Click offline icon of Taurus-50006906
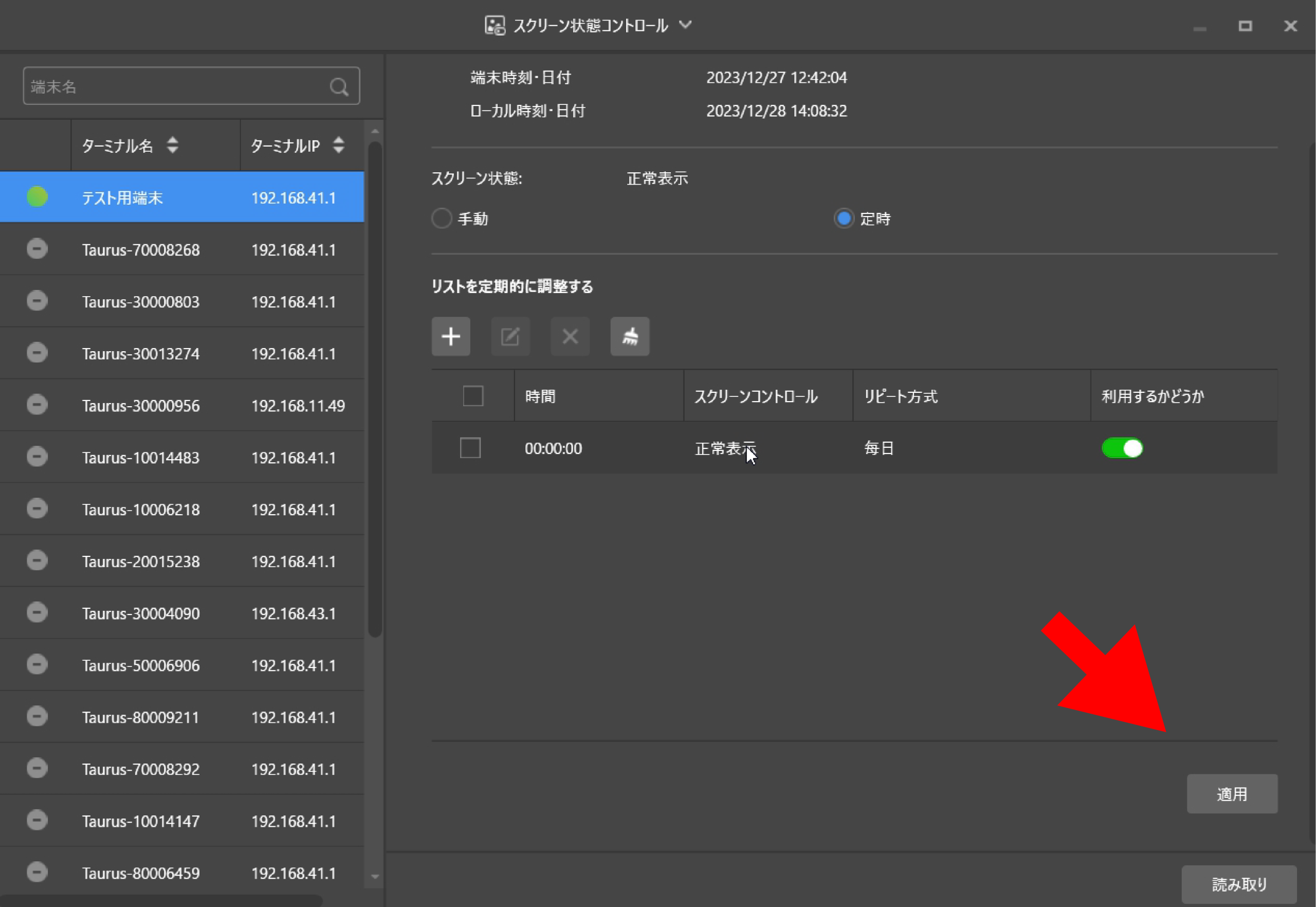This screenshot has width=1316, height=907. [37, 664]
